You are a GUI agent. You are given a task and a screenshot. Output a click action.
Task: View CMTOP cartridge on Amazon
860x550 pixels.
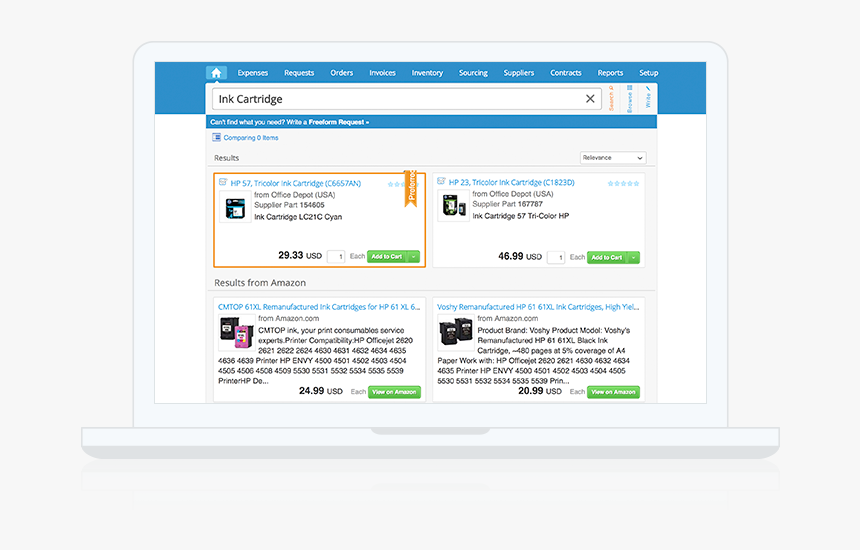coord(394,392)
